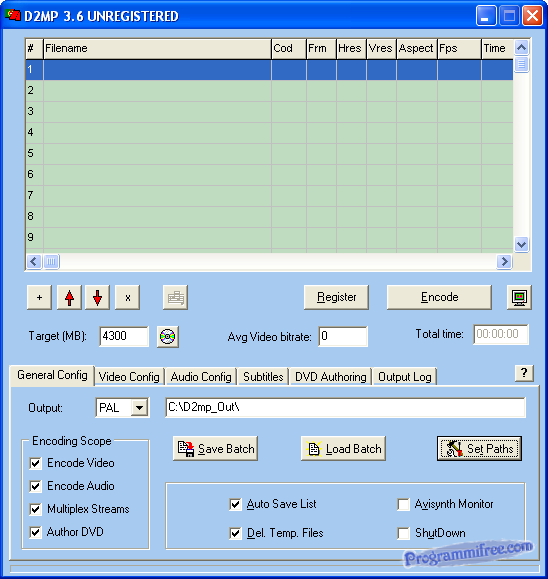Enable Avisynth Monitor
Image resolution: width=548 pixels, height=579 pixels.
click(404, 504)
